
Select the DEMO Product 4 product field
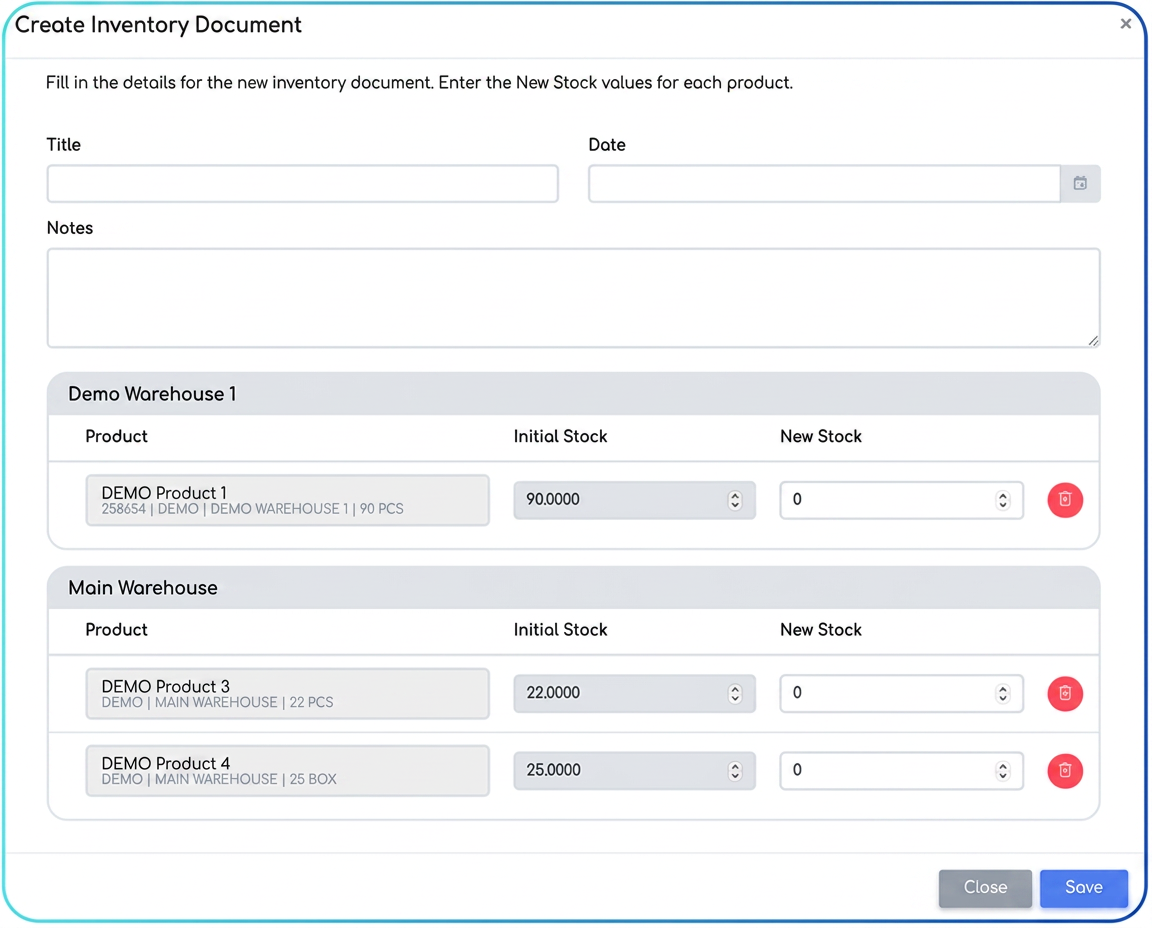pos(287,771)
